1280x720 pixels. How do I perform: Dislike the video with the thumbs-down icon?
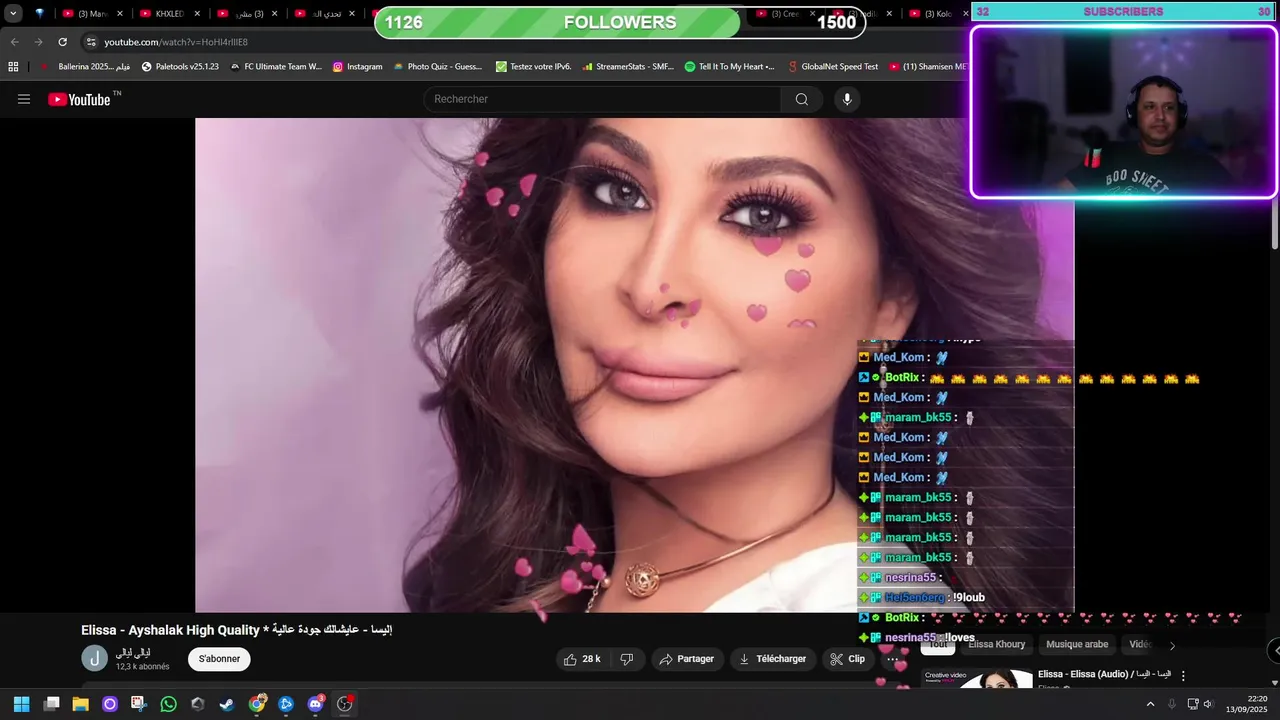point(627,659)
